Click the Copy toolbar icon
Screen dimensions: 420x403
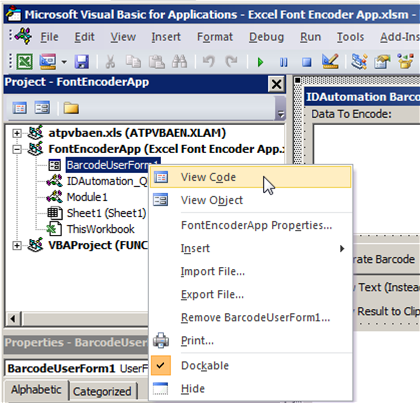[133, 62]
